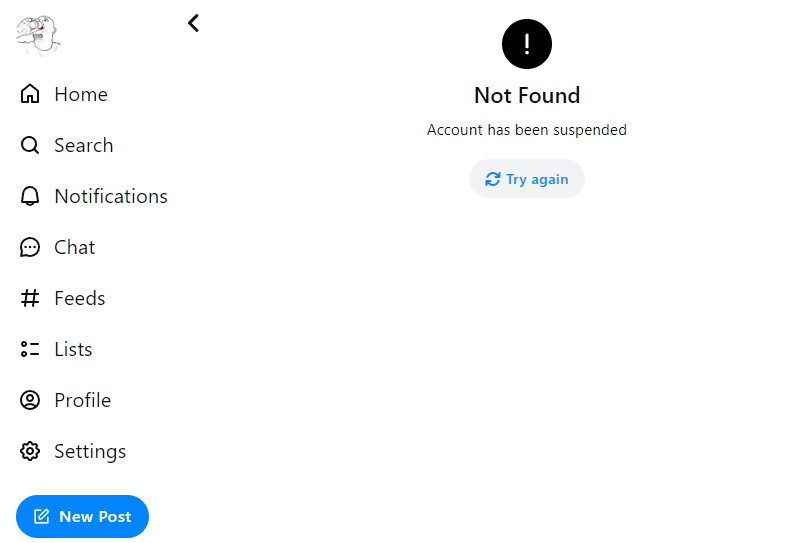Open the Lists text label
Screen dimensions: 810x543
pyautogui.click(x=73, y=349)
